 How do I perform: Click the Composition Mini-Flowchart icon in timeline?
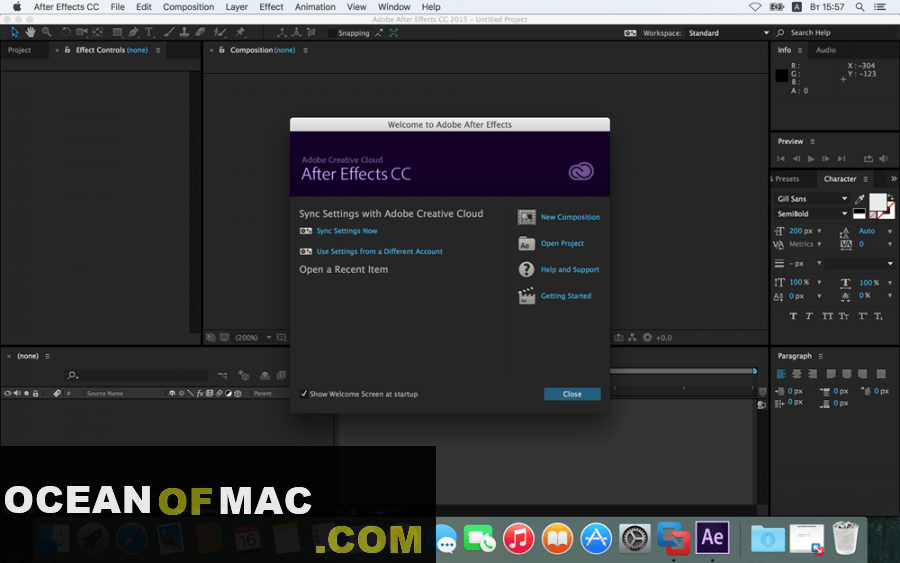click(223, 375)
